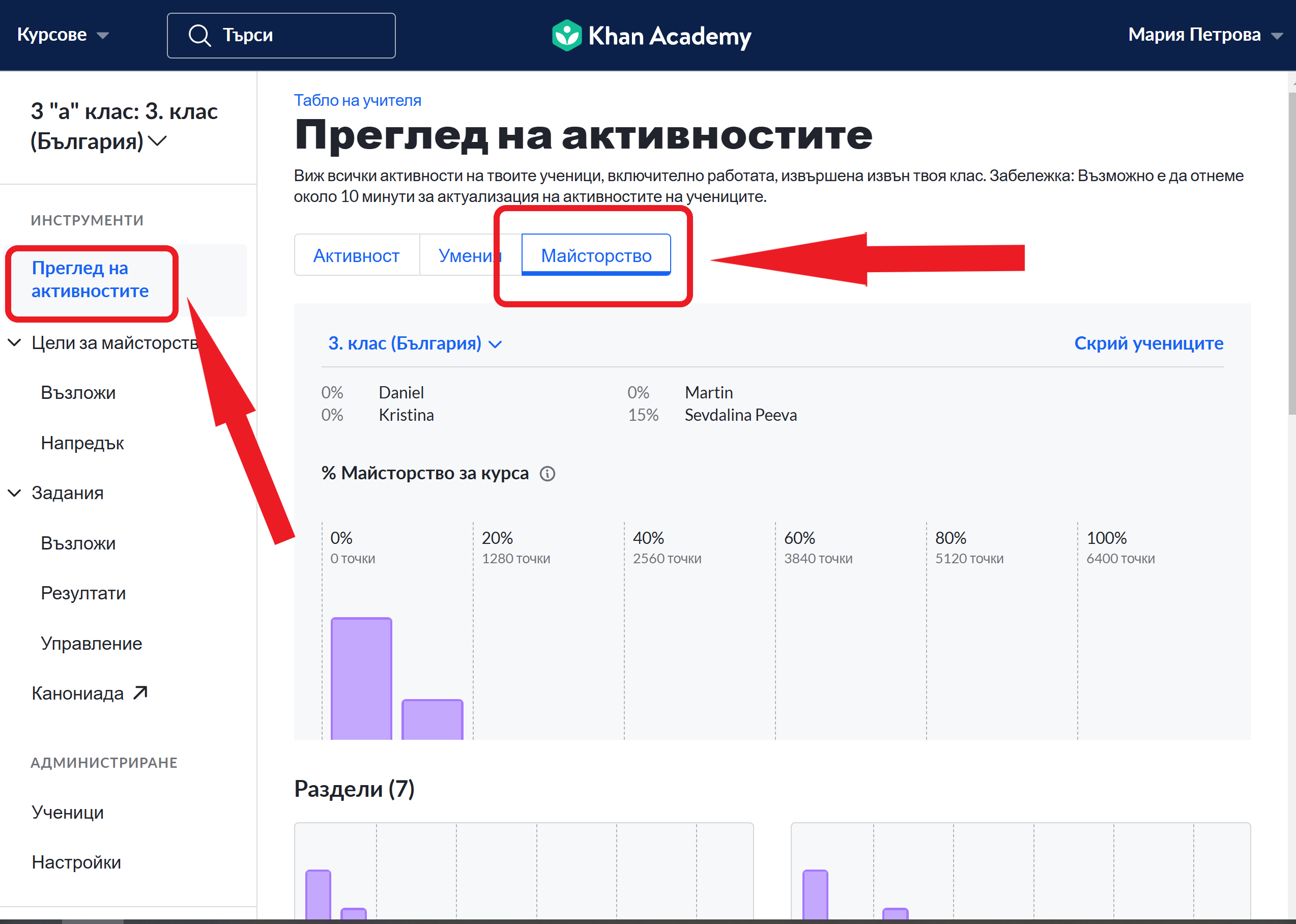Open Ученици under Администриране

tap(68, 812)
